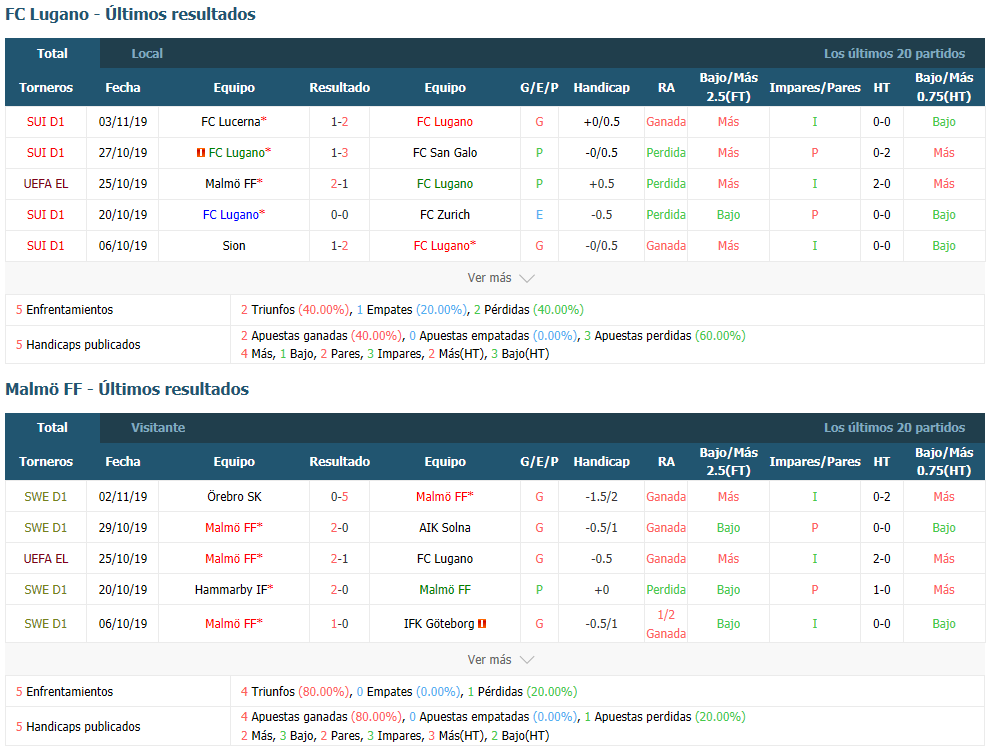The width and height of the screenshot is (1002, 753).
Task: Open Los últimos 20 partidos for Malmö FF
Action: 894,428
